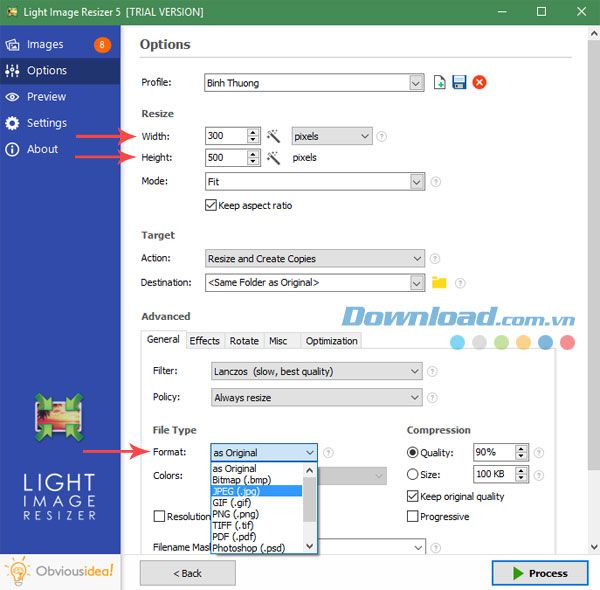This screenshot has width=600, height=590.
Task: Open the Action dropdown
Action: [x=315, y=259]
